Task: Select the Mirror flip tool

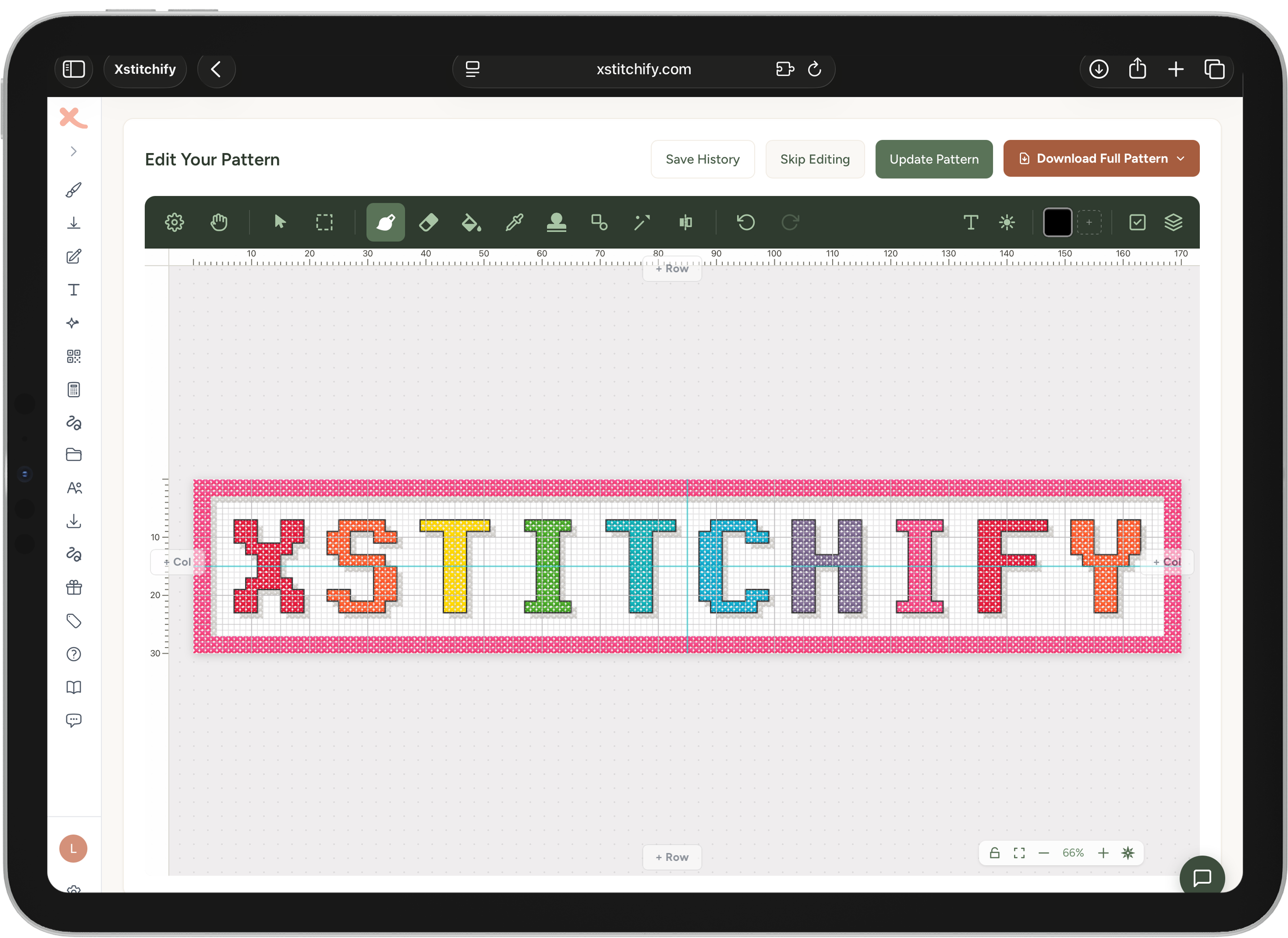Action: (x=685, y=222)
